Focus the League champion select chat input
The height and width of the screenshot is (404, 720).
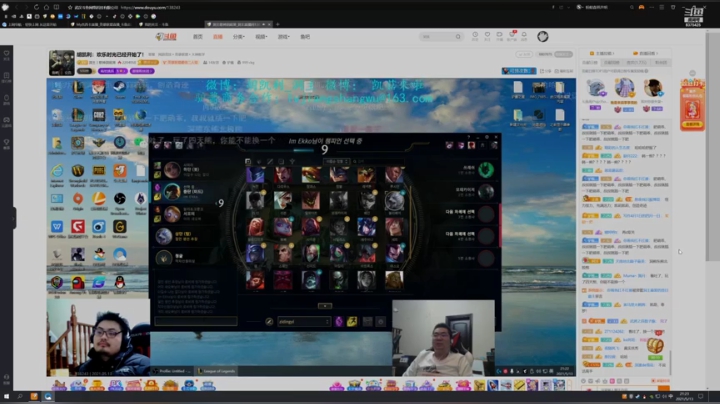click(196, 321)
